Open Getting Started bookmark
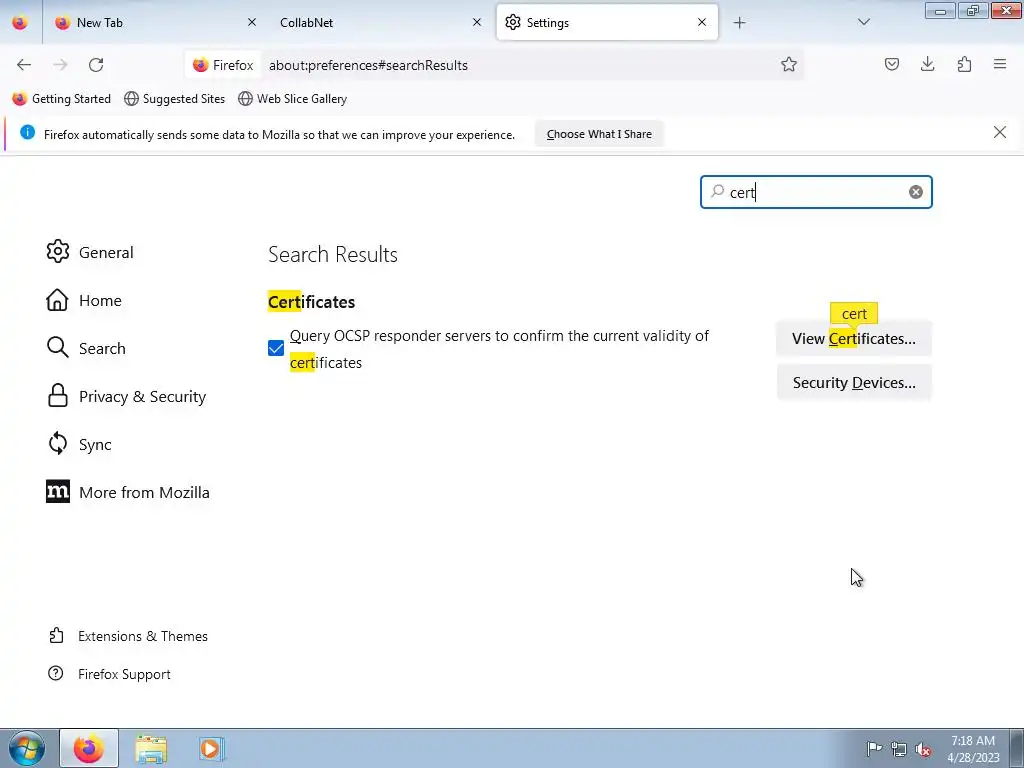The height and width of the screenshot is (768, 1024). coord(61,99)
